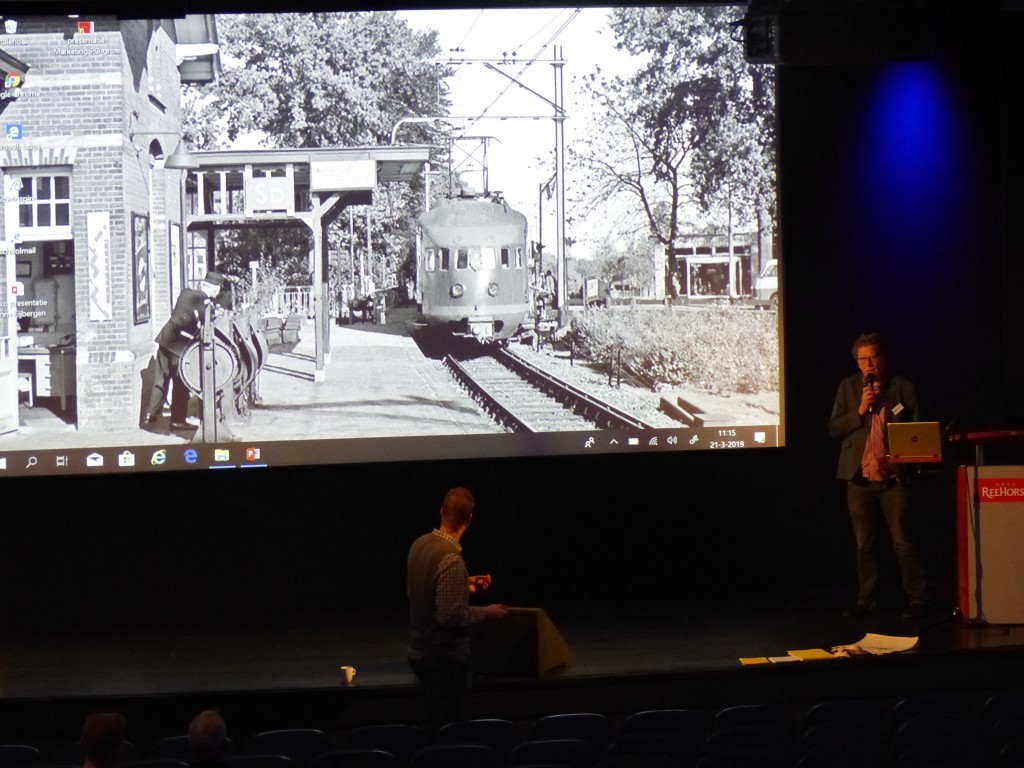Click the 11:15 clock and date

click(727, 438)
